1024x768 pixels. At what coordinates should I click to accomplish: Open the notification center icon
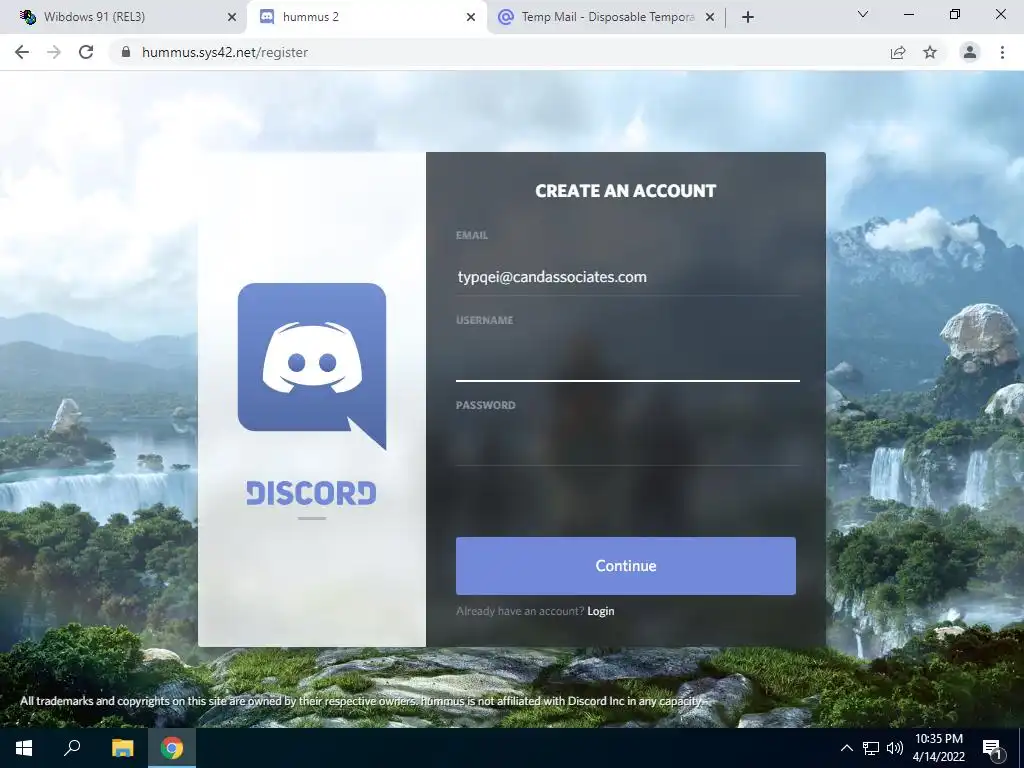tap(993, 749)
